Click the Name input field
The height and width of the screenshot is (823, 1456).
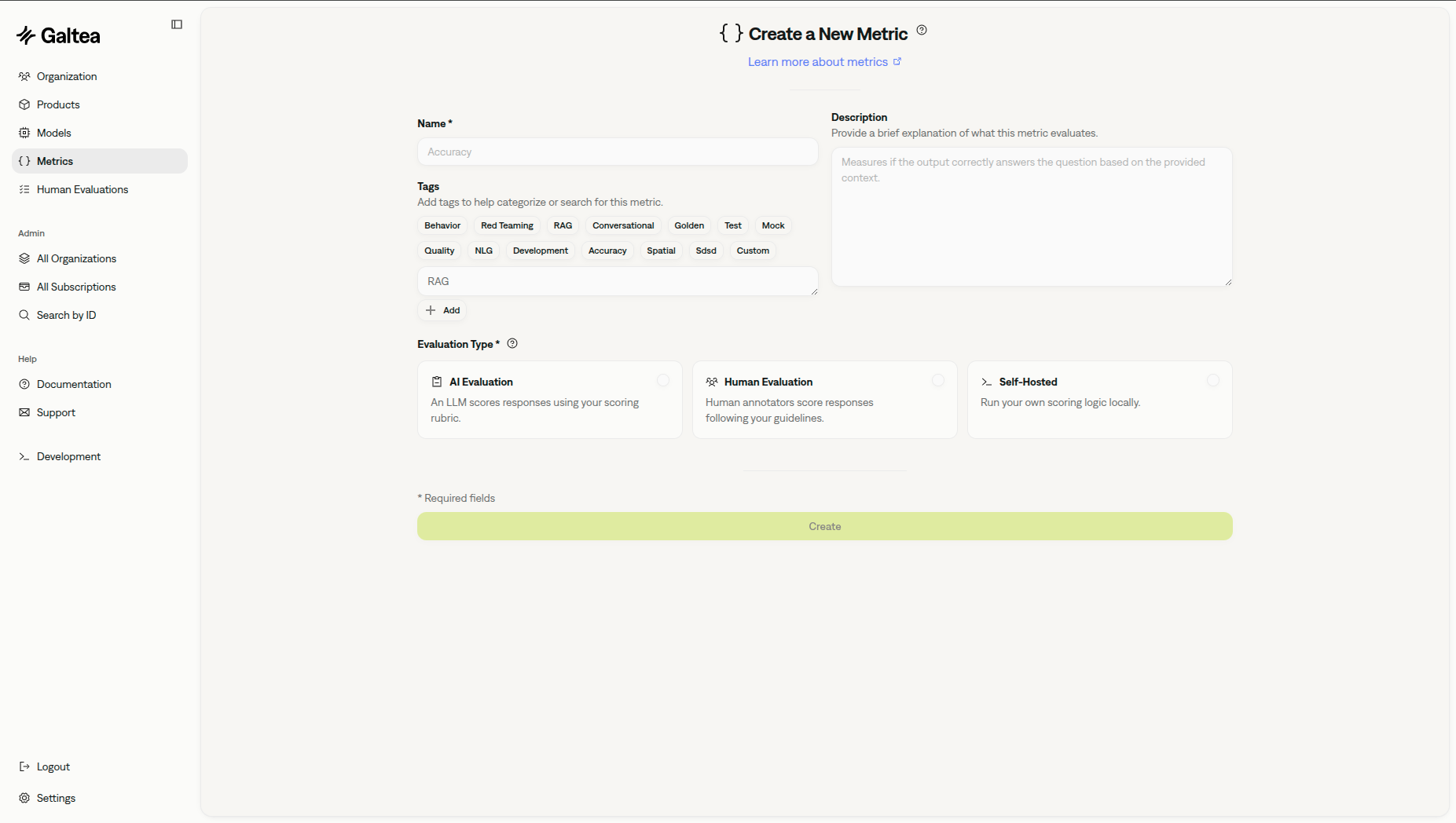[x=618, y=152]
